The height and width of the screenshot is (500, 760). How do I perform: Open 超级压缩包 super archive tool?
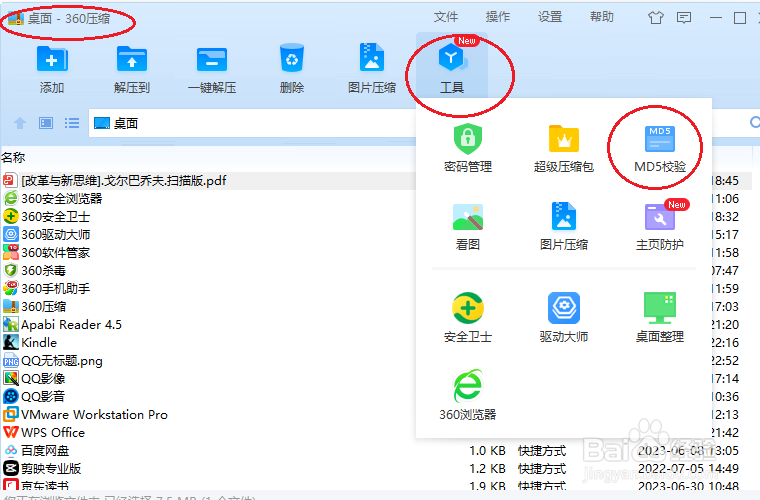click(564, 148)
